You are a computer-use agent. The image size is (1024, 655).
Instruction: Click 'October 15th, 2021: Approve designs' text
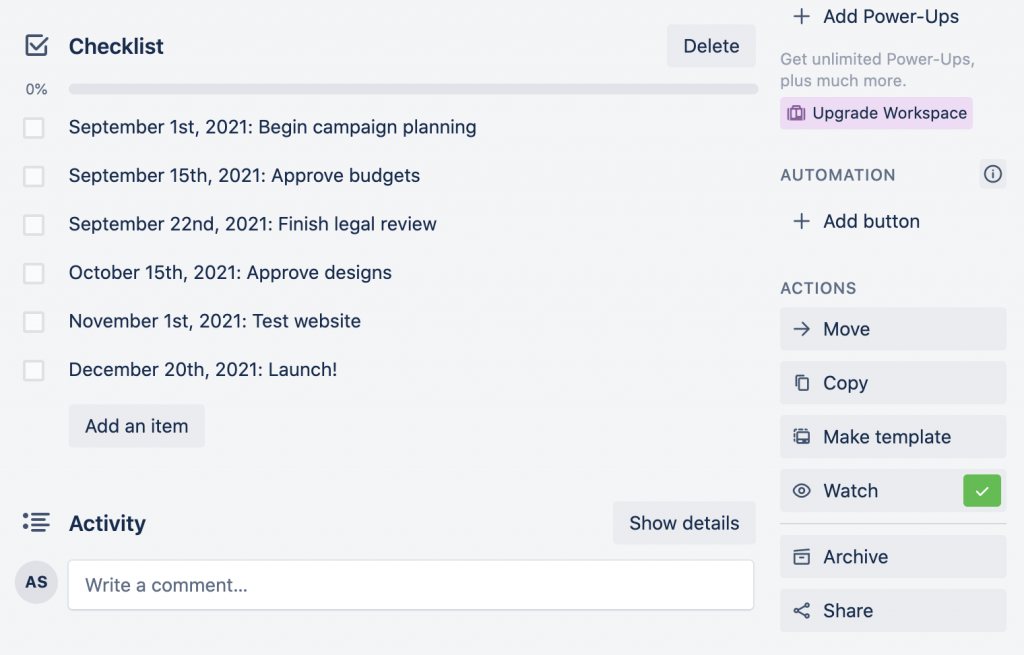230,272
